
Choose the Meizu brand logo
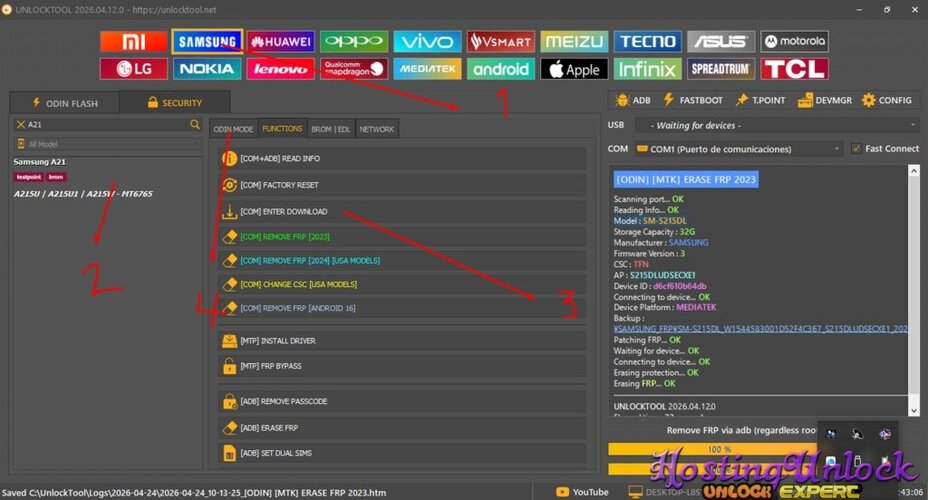click(x=574, y=41)
